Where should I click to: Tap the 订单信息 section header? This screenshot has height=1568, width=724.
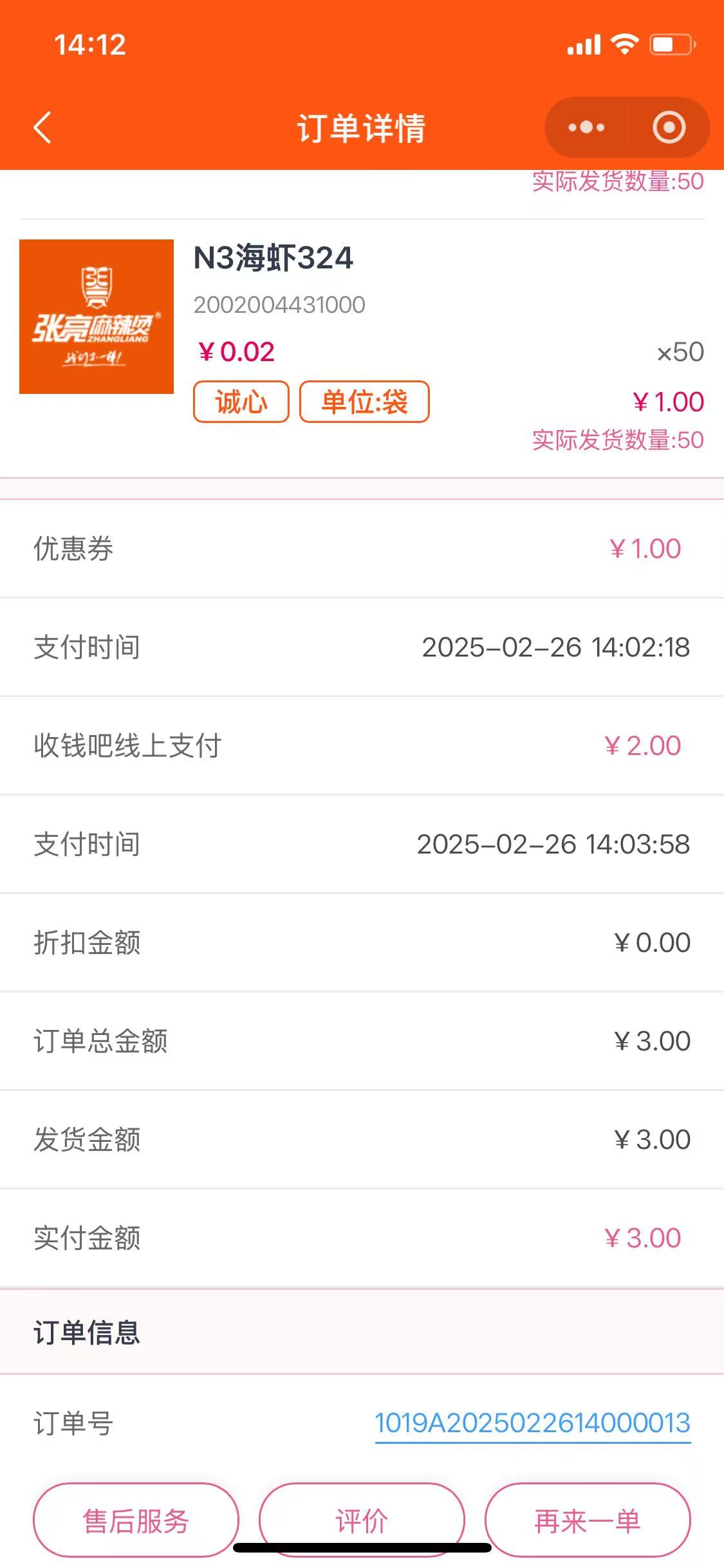(87, 1332)
